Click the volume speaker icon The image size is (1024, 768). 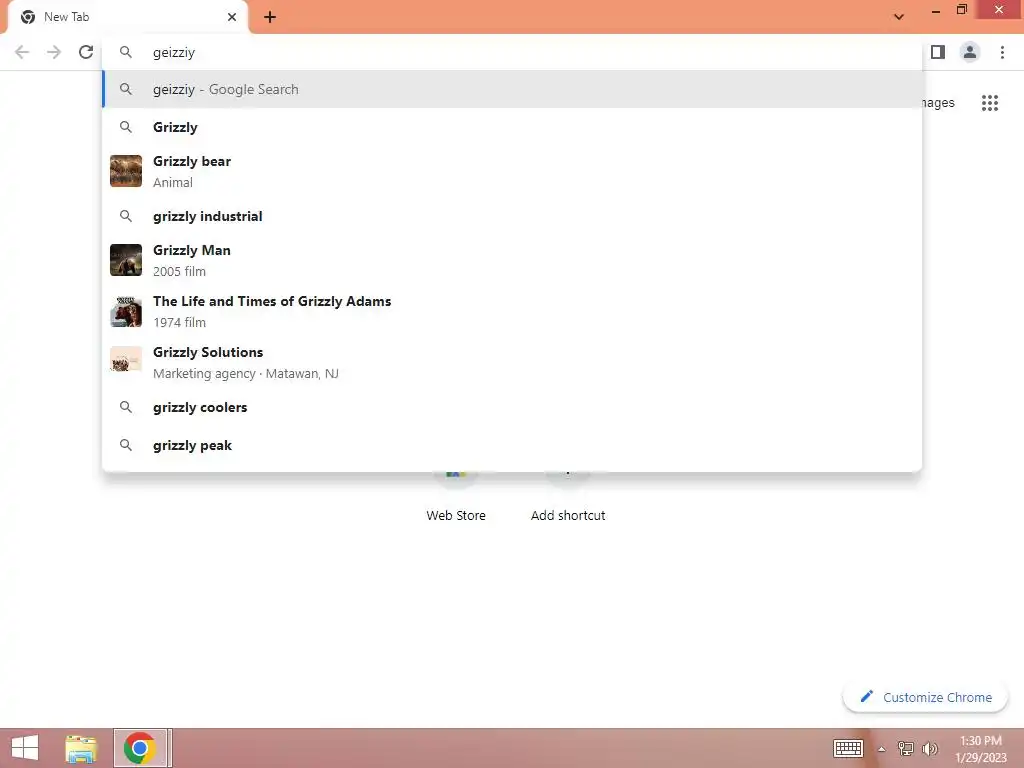pos(930,748)
